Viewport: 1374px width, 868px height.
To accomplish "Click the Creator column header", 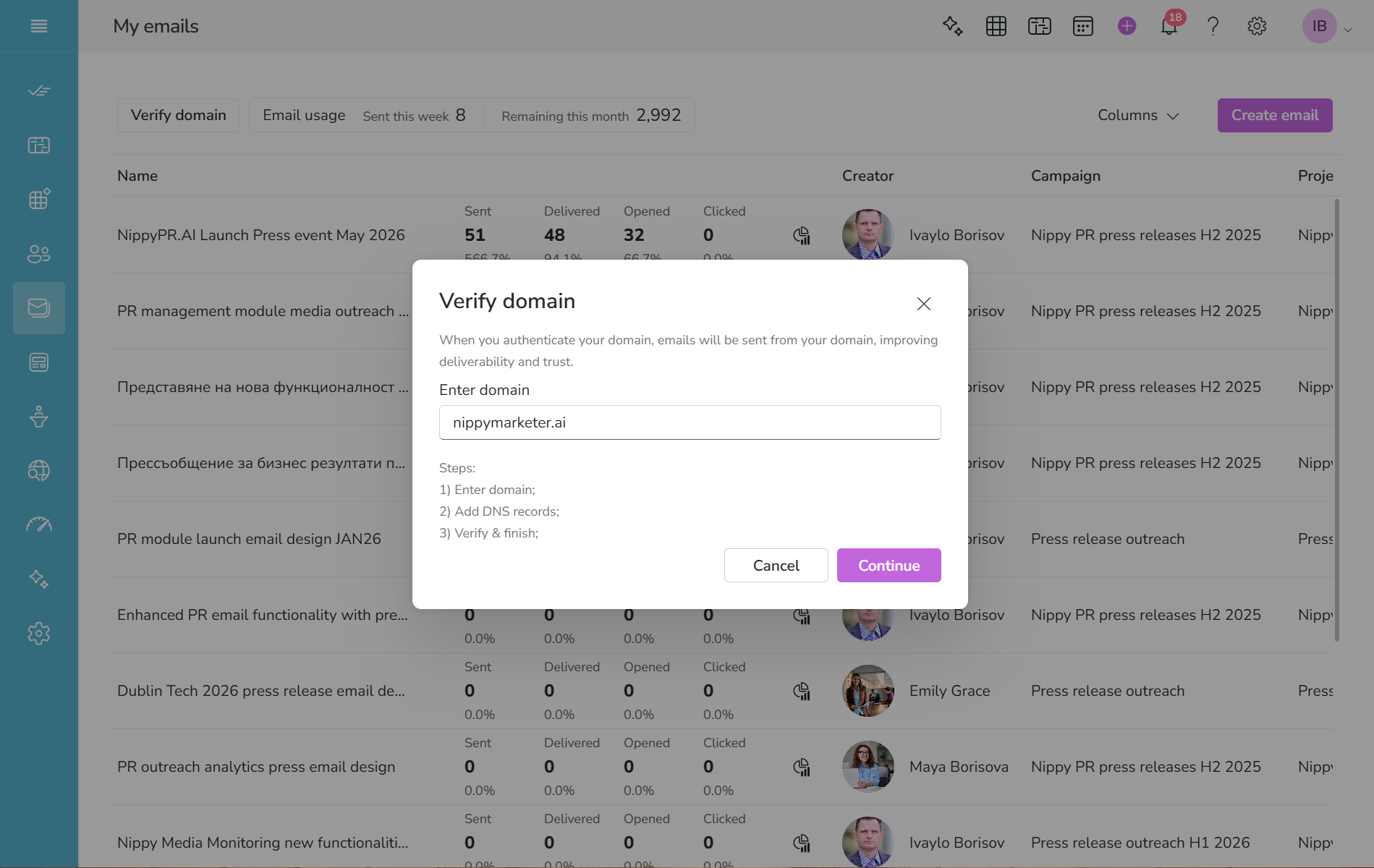I will [x=868, y=176].
